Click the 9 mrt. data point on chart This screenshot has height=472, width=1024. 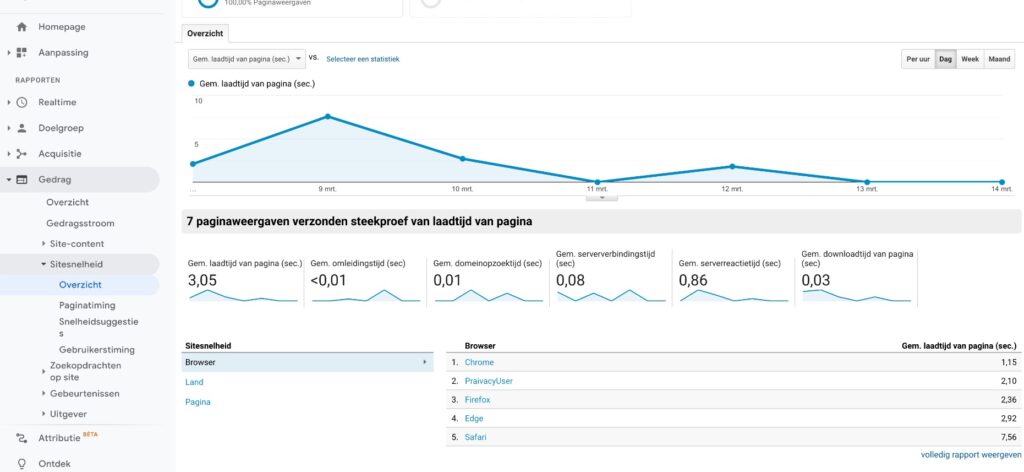click(327, 116)
